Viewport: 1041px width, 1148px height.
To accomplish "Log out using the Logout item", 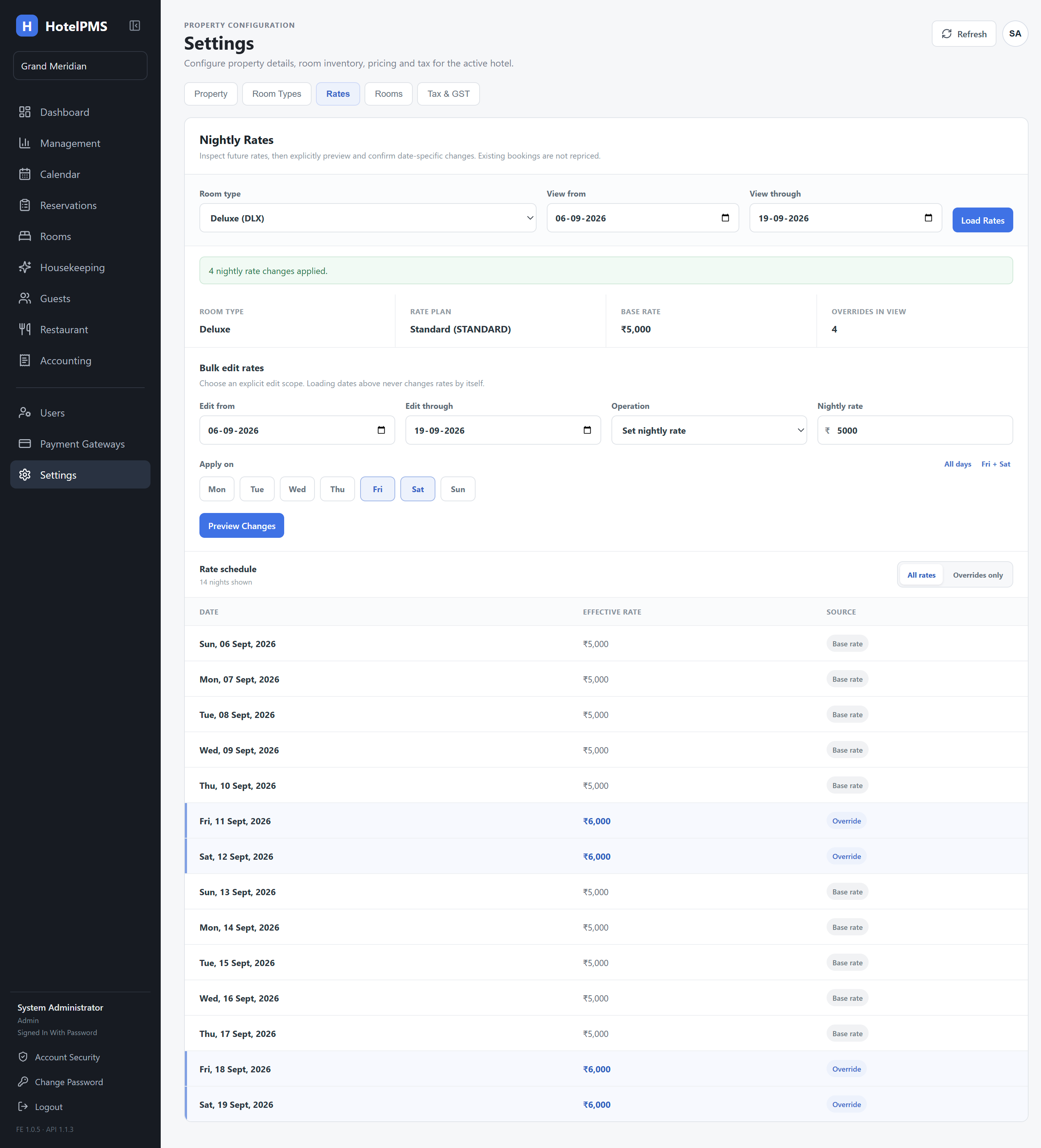I will (41, 1106).
